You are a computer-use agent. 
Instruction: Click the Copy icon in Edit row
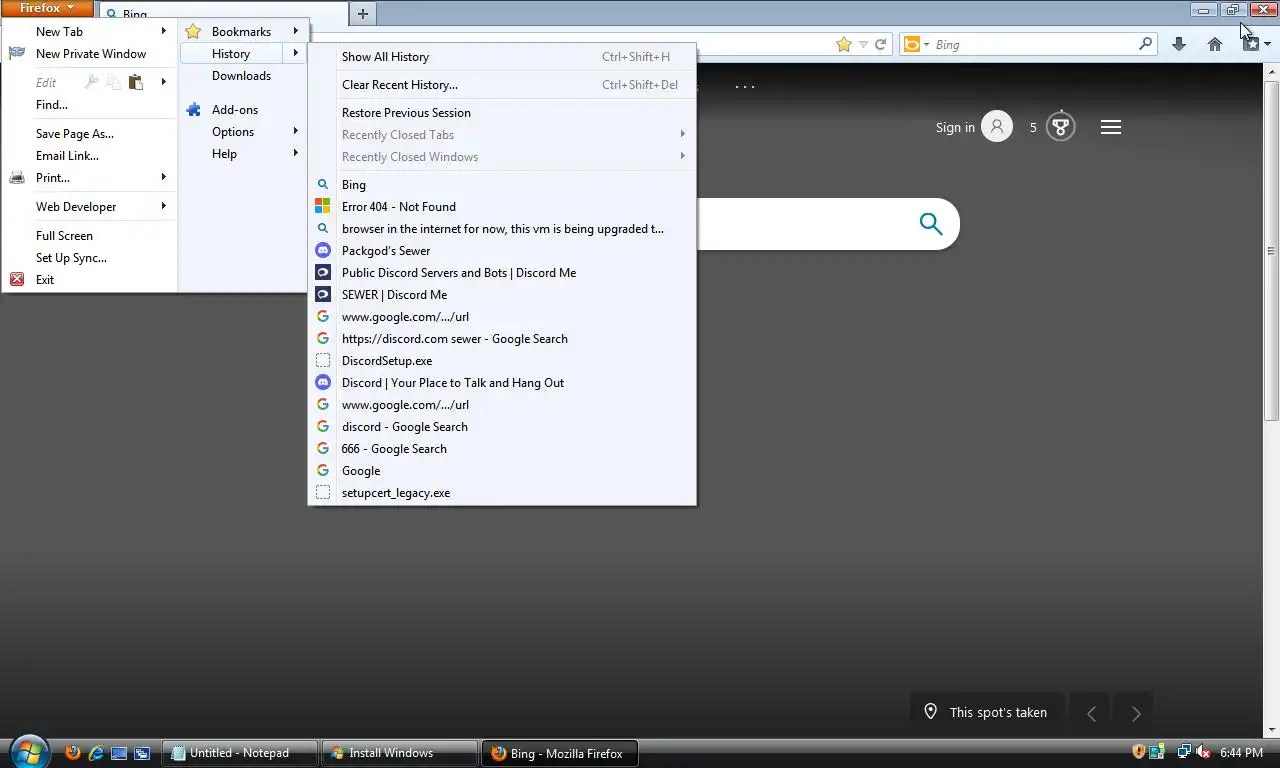(114, 82)
